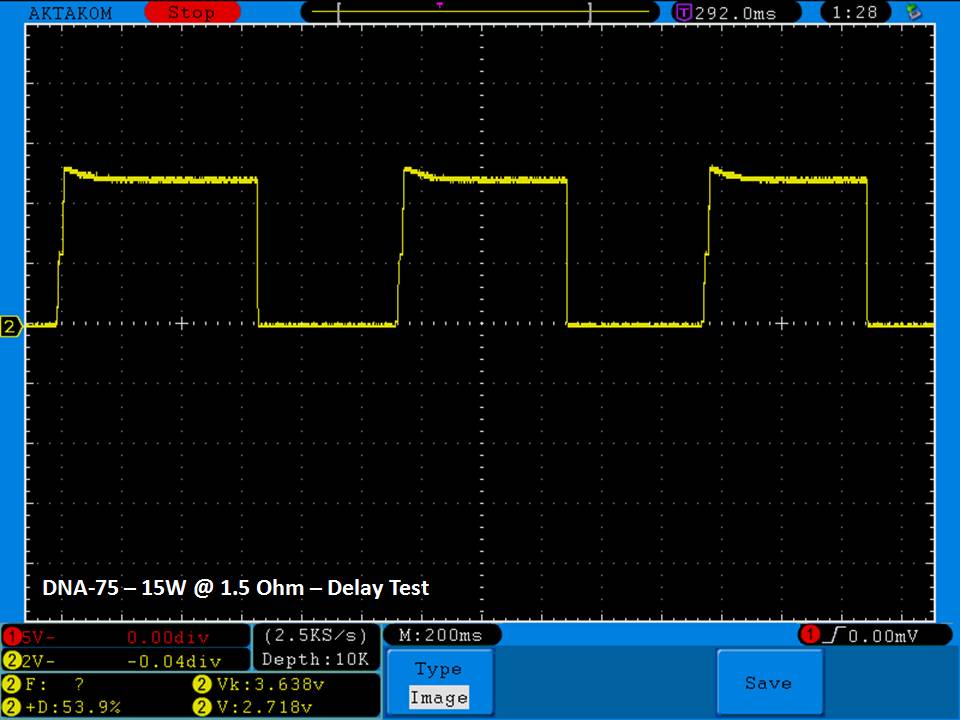
Task: Click the purple trigger position marker at top
Action: tap(439, 5)
